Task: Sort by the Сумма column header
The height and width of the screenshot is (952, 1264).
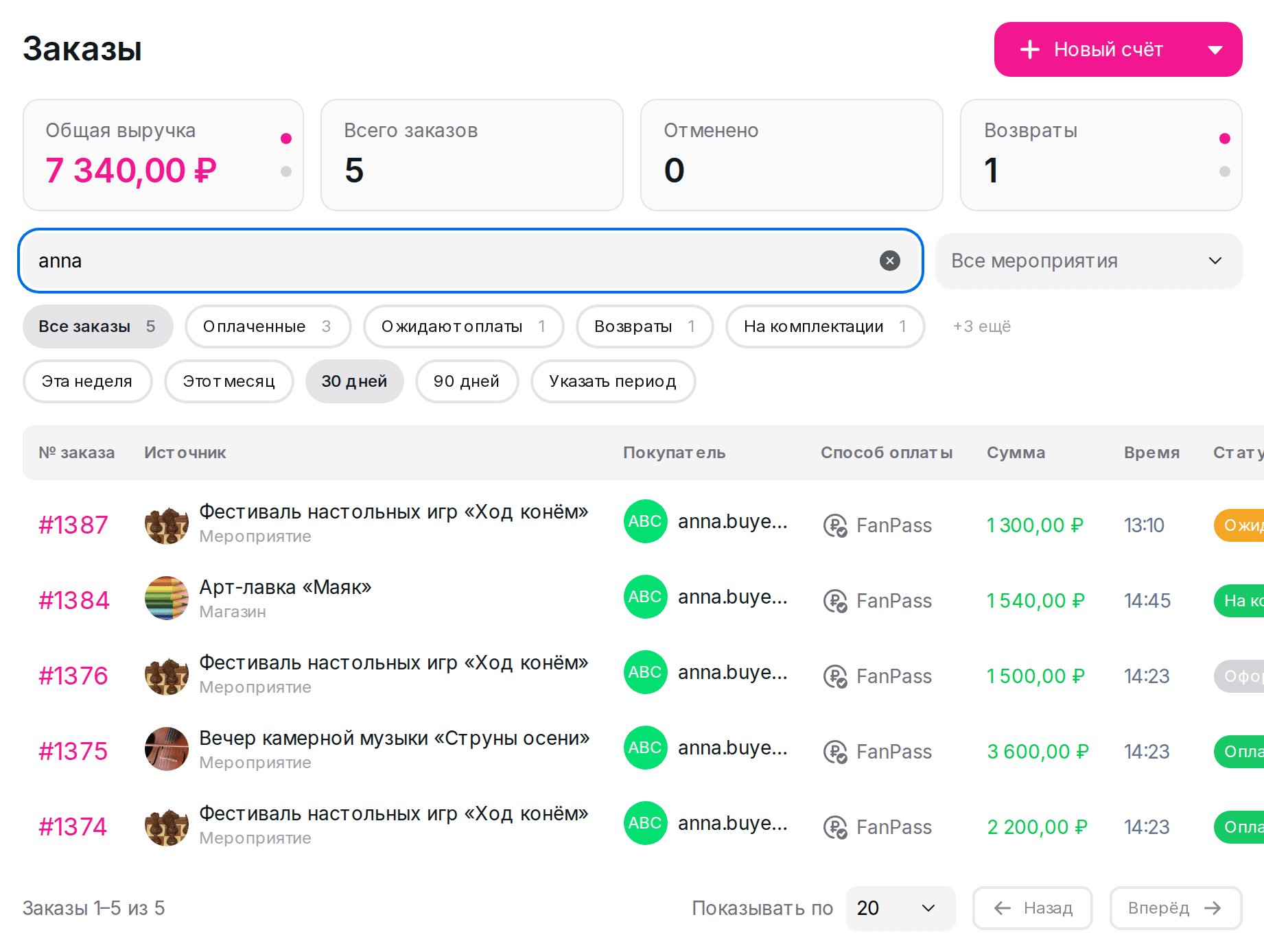Action: coord(1016,453)
